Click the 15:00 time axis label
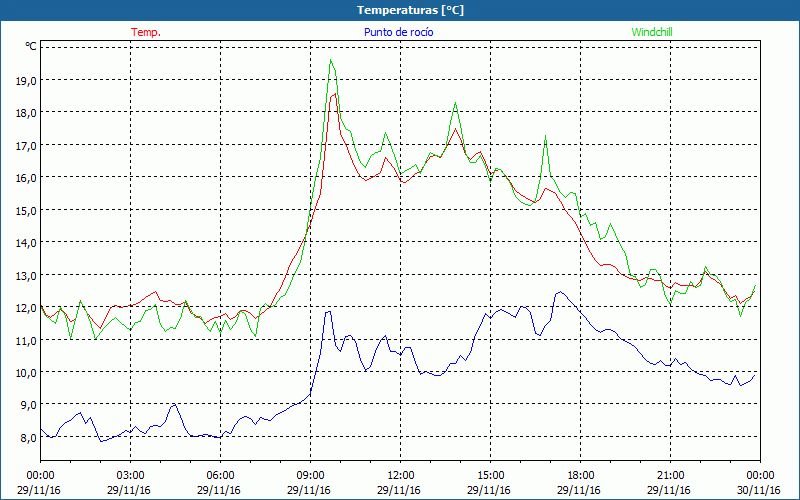 pyautogui.click(x=490, y=476)
